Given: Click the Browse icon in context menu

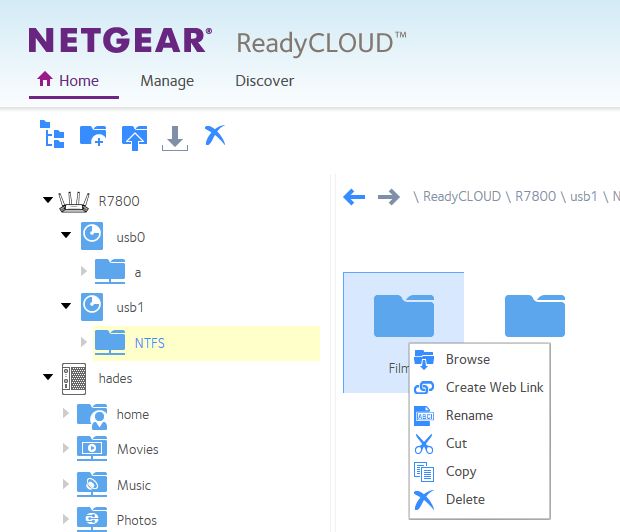Looking at the screenshot, I should click(424, 360).
